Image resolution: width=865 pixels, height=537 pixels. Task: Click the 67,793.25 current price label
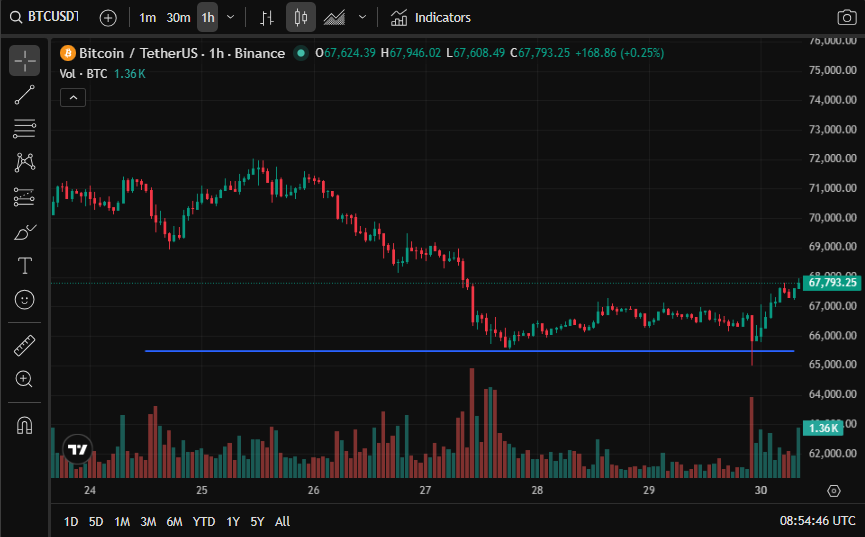[832, 283]
